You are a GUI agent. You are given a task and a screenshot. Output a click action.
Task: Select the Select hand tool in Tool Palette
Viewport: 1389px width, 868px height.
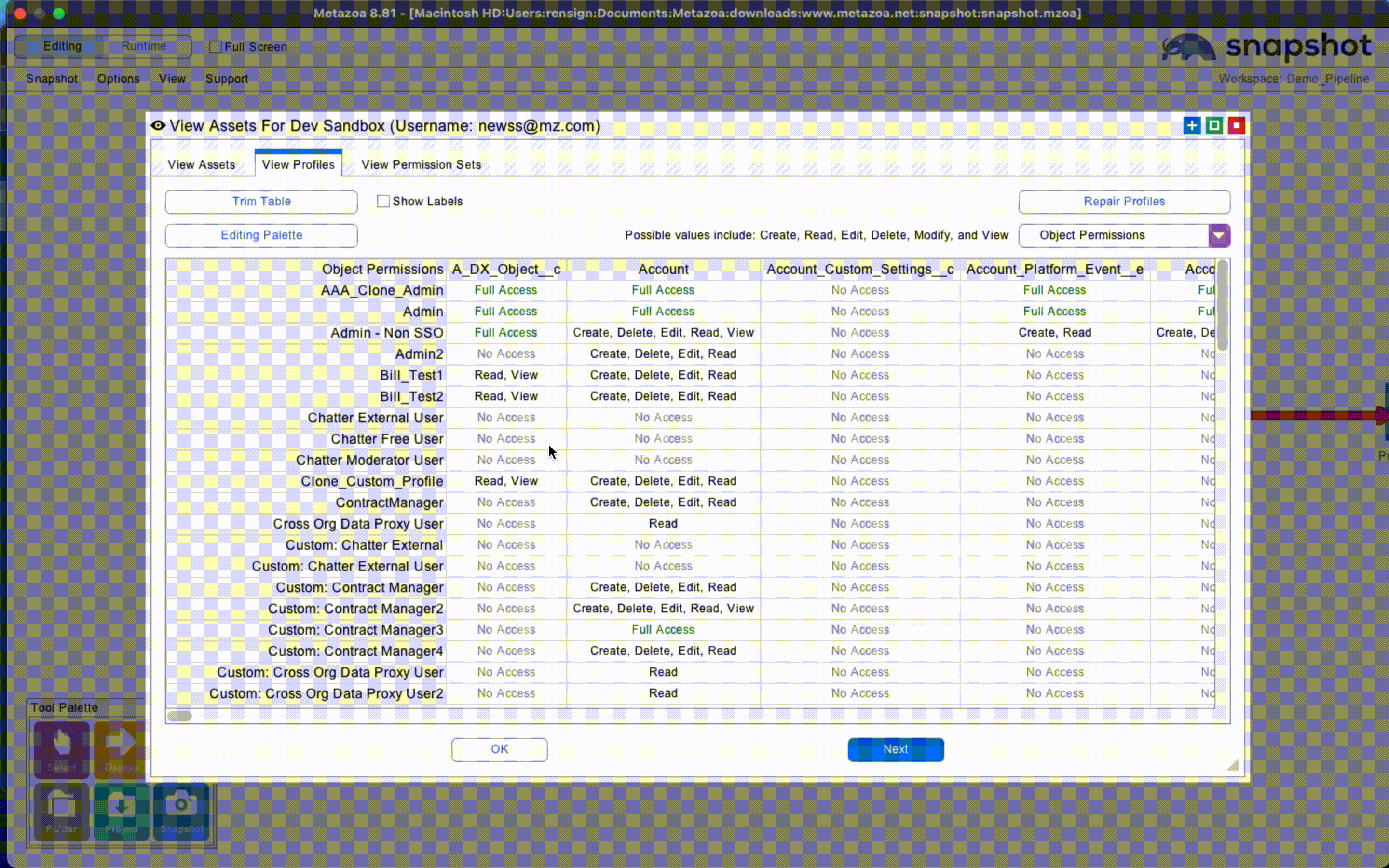pos(61,749)
